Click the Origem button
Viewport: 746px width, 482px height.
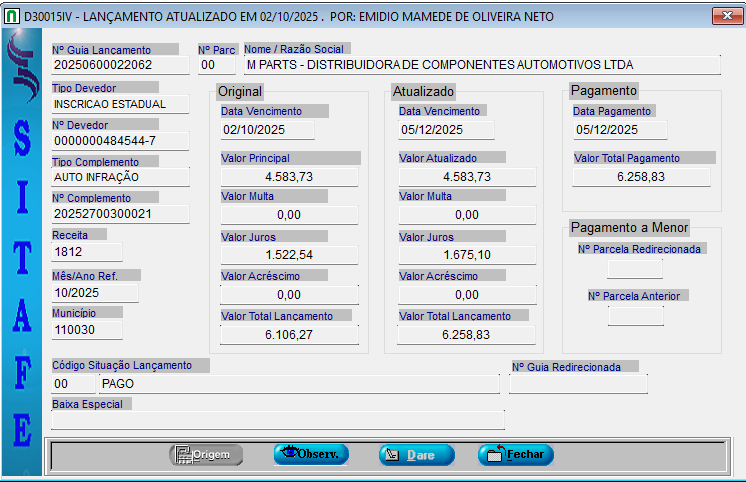point(206,455)
